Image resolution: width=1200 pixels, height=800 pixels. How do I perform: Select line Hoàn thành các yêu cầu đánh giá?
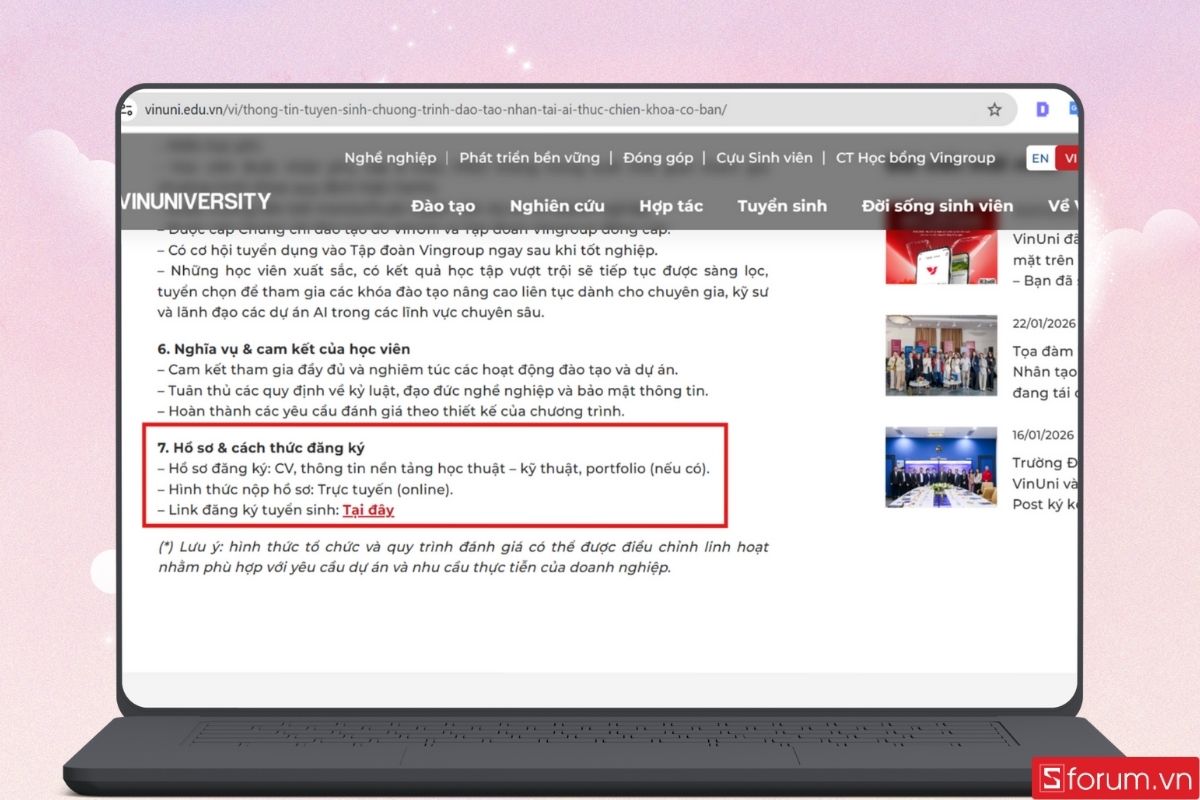(393, 411)
